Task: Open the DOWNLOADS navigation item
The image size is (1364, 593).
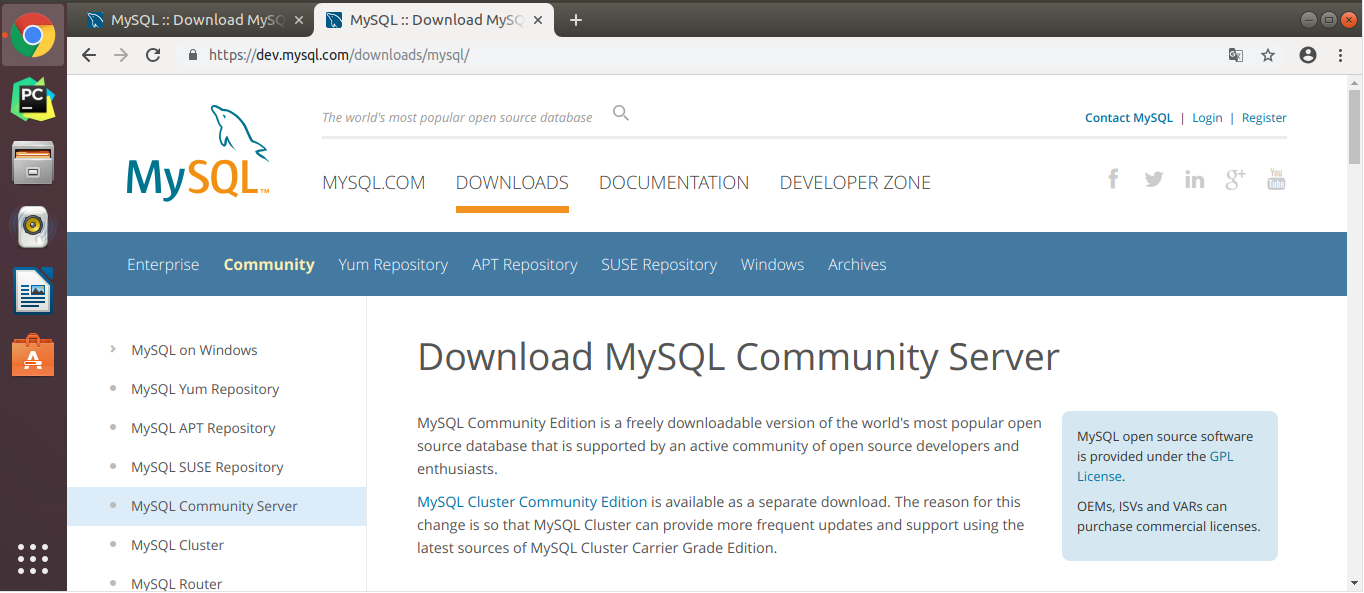Action: (x=512, y=183)
